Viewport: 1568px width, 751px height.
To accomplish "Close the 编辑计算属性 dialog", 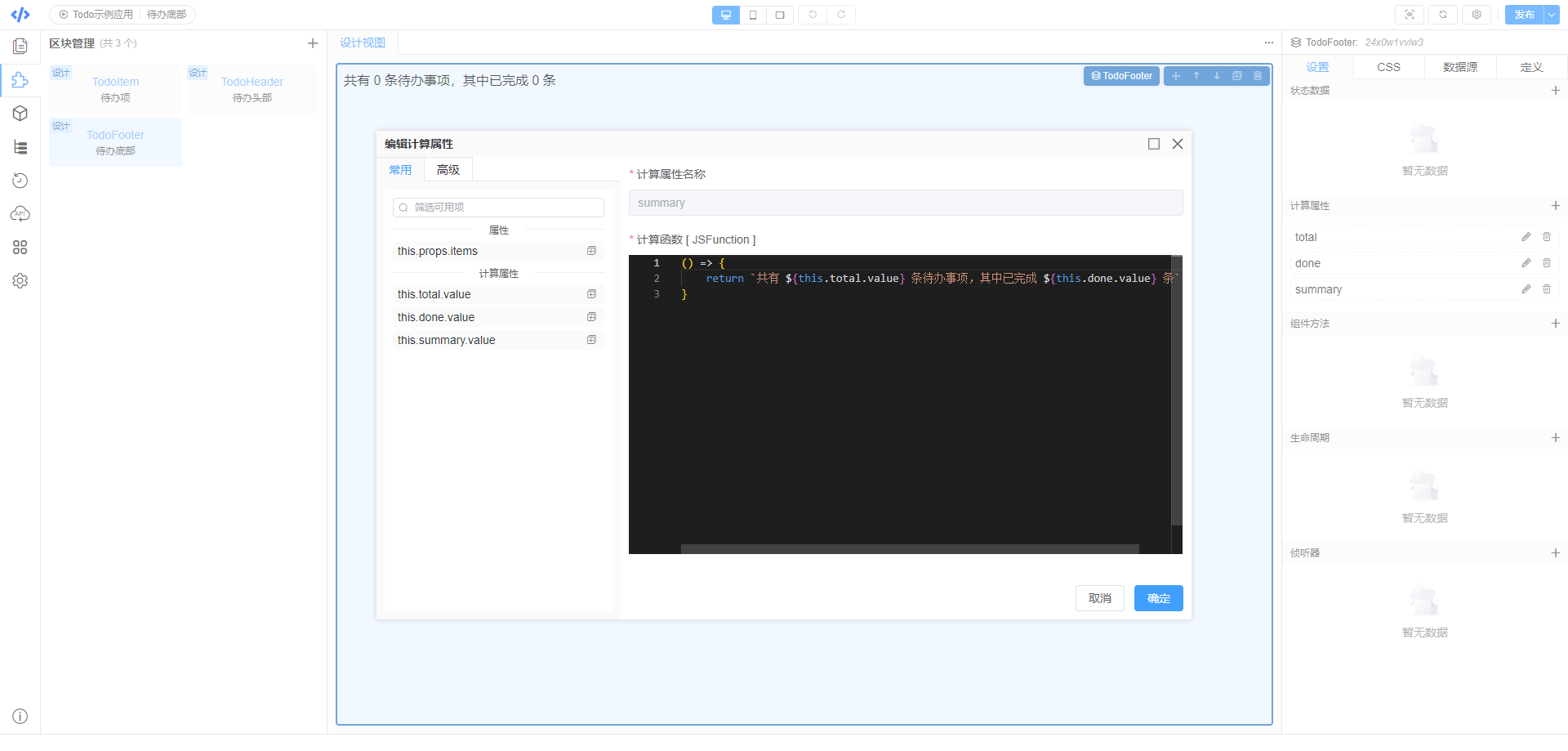I will pos(1178,144).
